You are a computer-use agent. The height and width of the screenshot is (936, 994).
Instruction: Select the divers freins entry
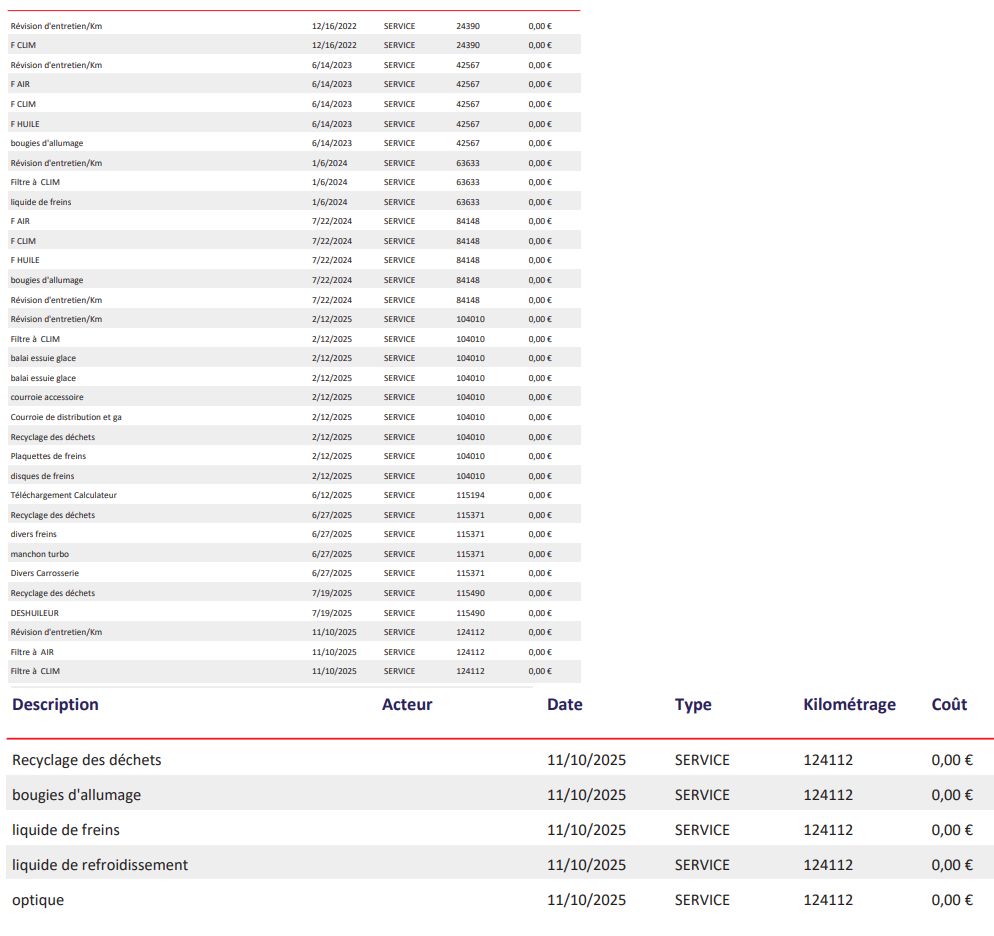click(x=34, y=534)
